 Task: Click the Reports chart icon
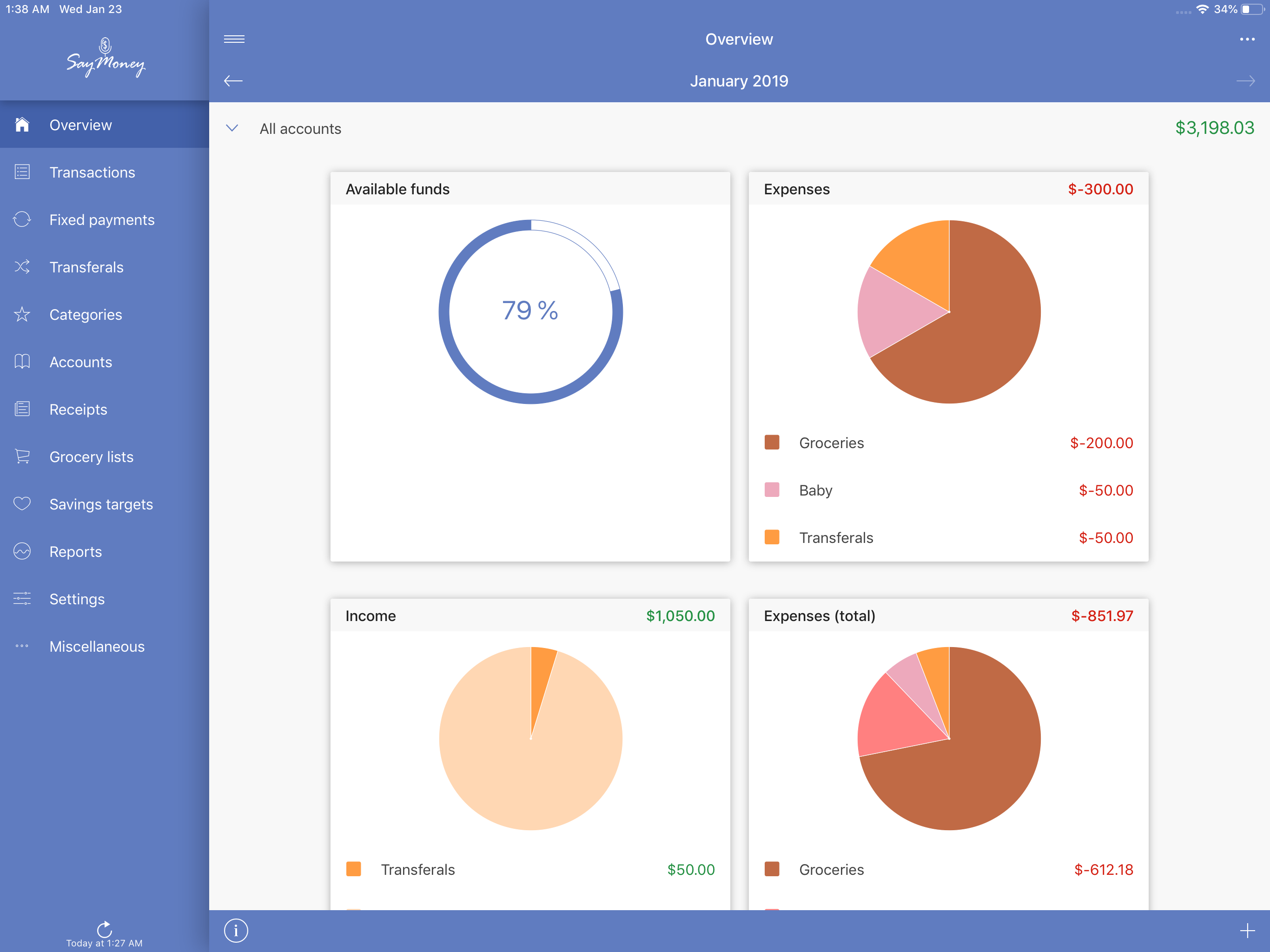click(22, 551)
